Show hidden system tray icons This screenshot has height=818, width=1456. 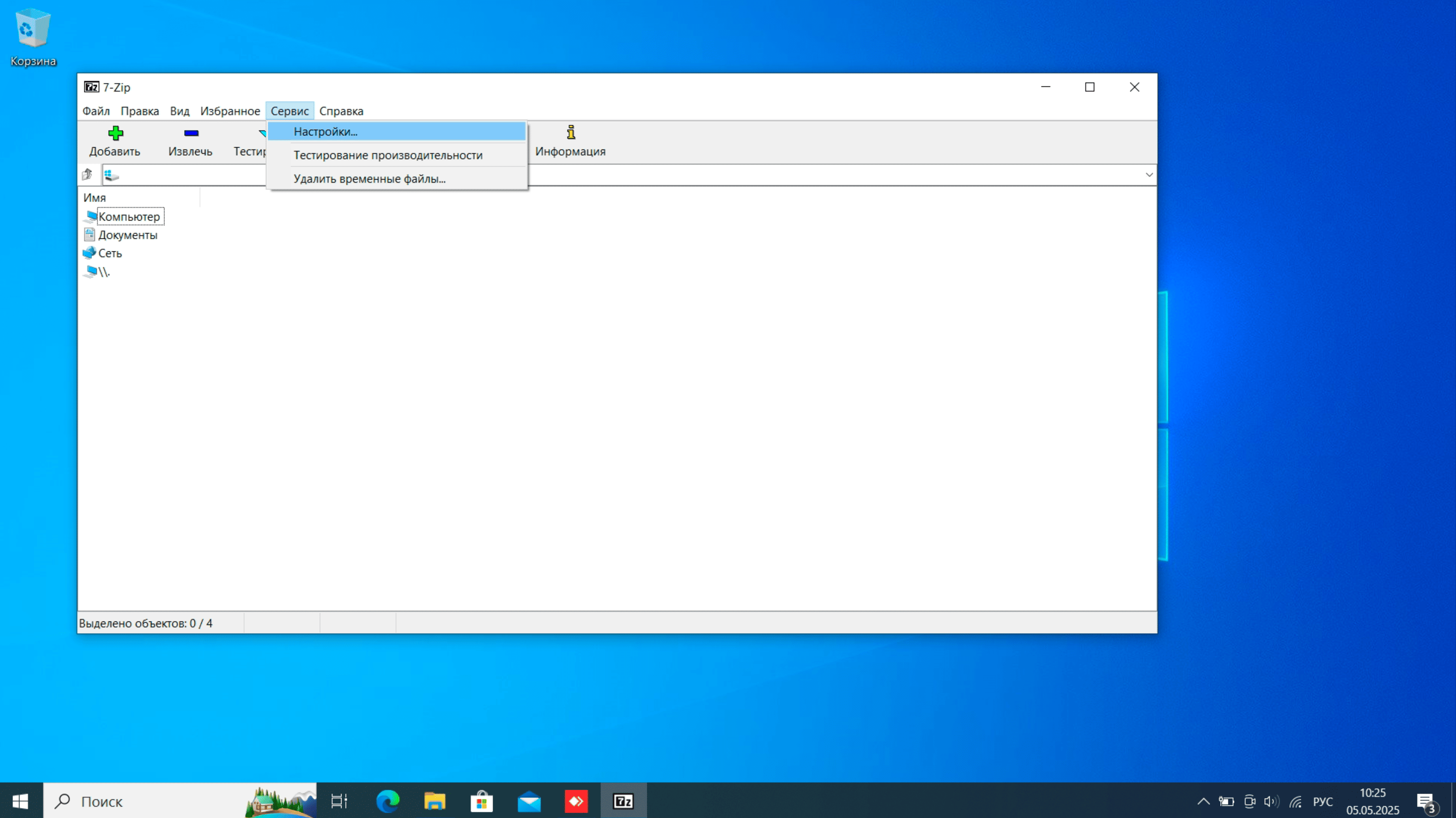tap(1203, 802)
